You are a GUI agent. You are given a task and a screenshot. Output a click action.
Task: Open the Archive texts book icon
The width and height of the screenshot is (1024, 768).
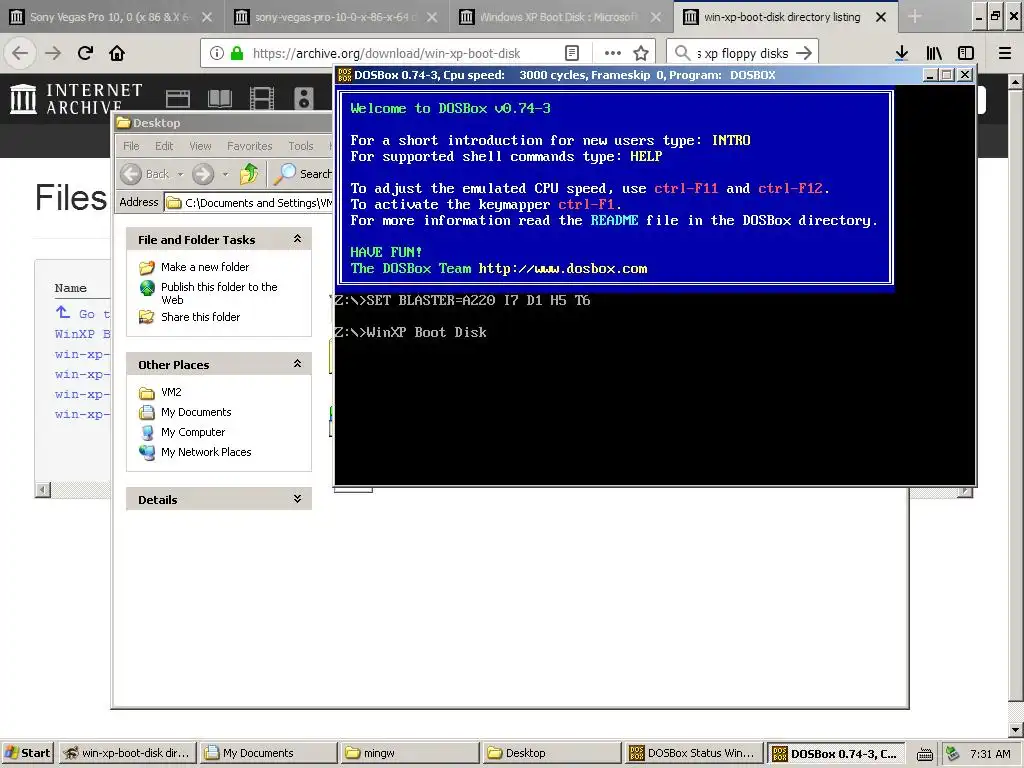pos(219,99)
